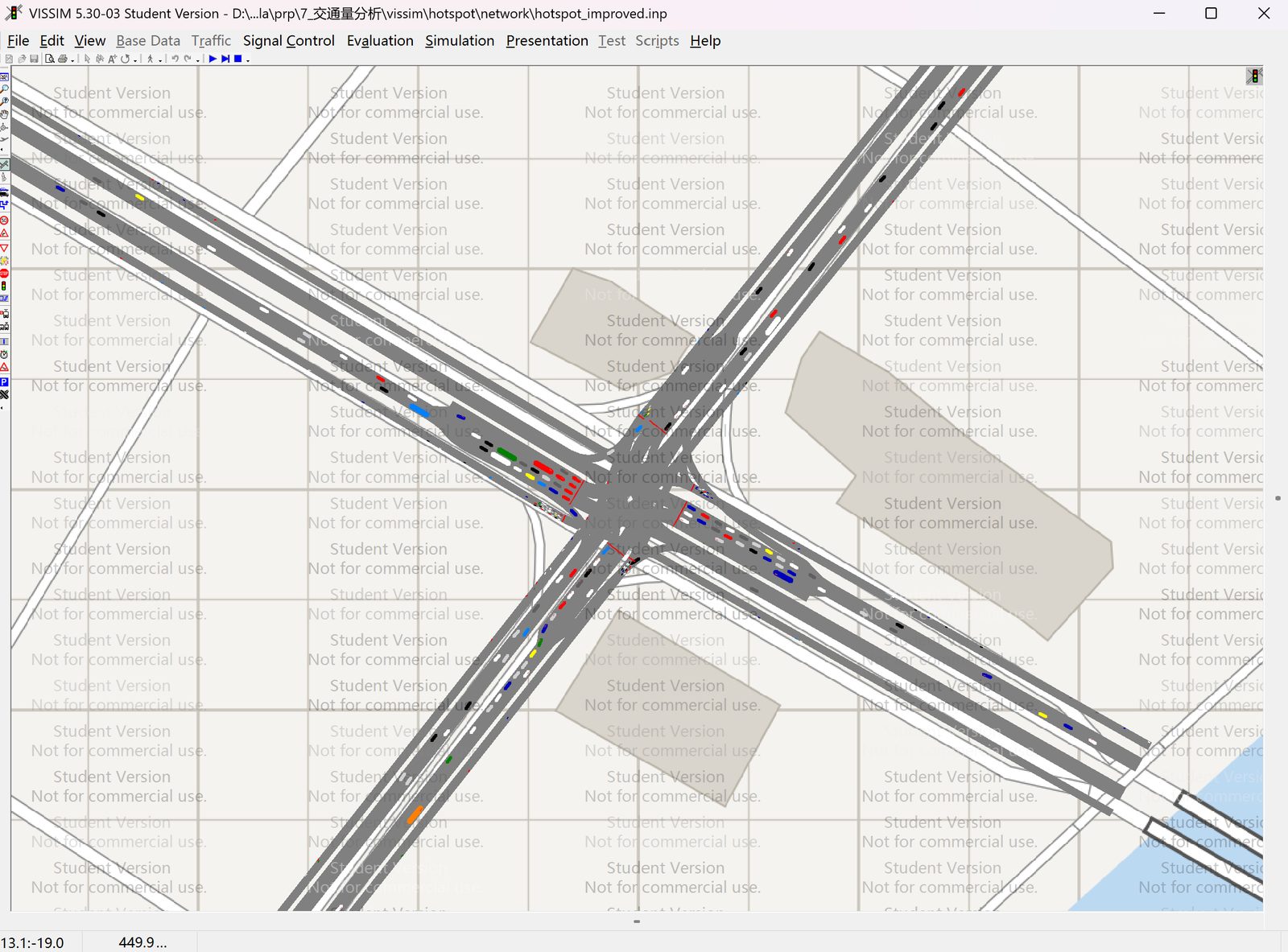The image size is (1288, 952).
Task: Toggle the signal display icon top right
Action: pos(1254,76)
